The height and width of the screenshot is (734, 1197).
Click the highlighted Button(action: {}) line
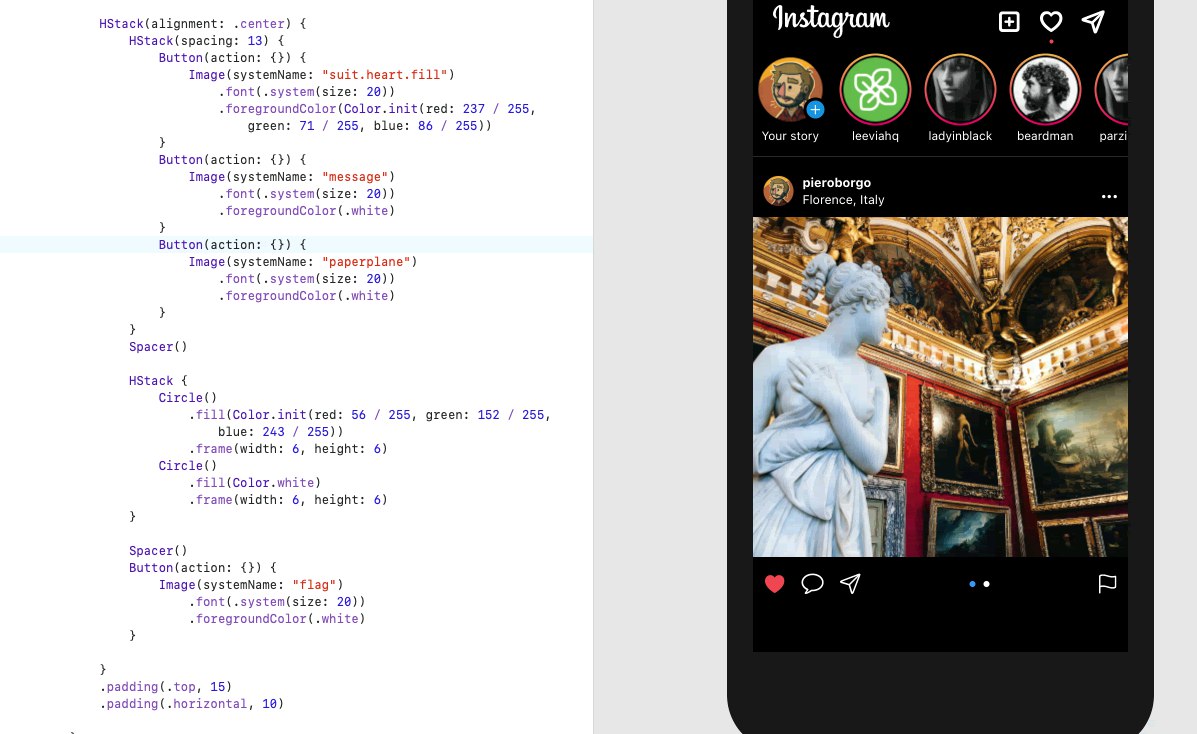click(232, 245)
